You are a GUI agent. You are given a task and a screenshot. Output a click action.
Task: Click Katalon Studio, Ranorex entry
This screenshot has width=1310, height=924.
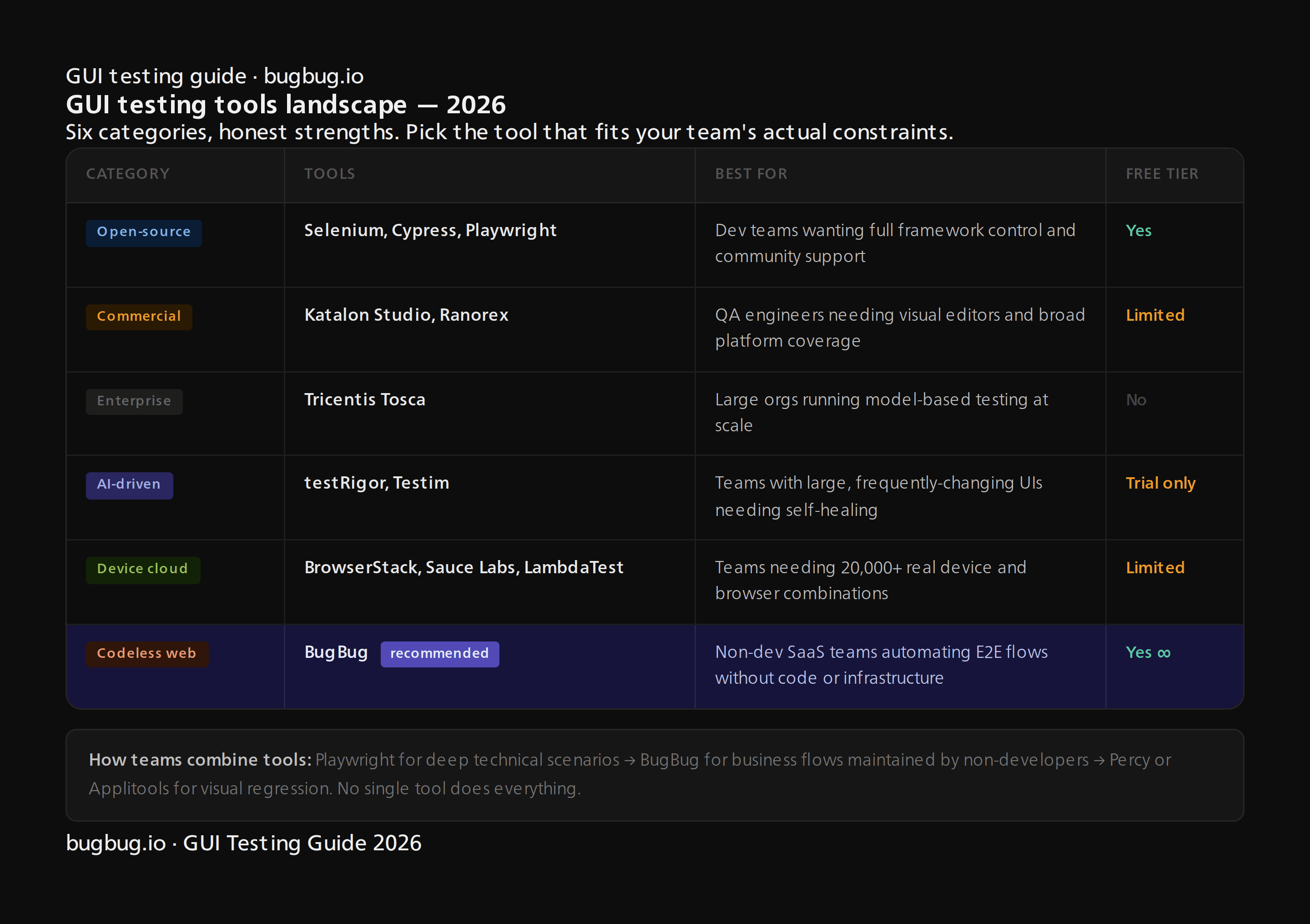click(x=406, y=315)
